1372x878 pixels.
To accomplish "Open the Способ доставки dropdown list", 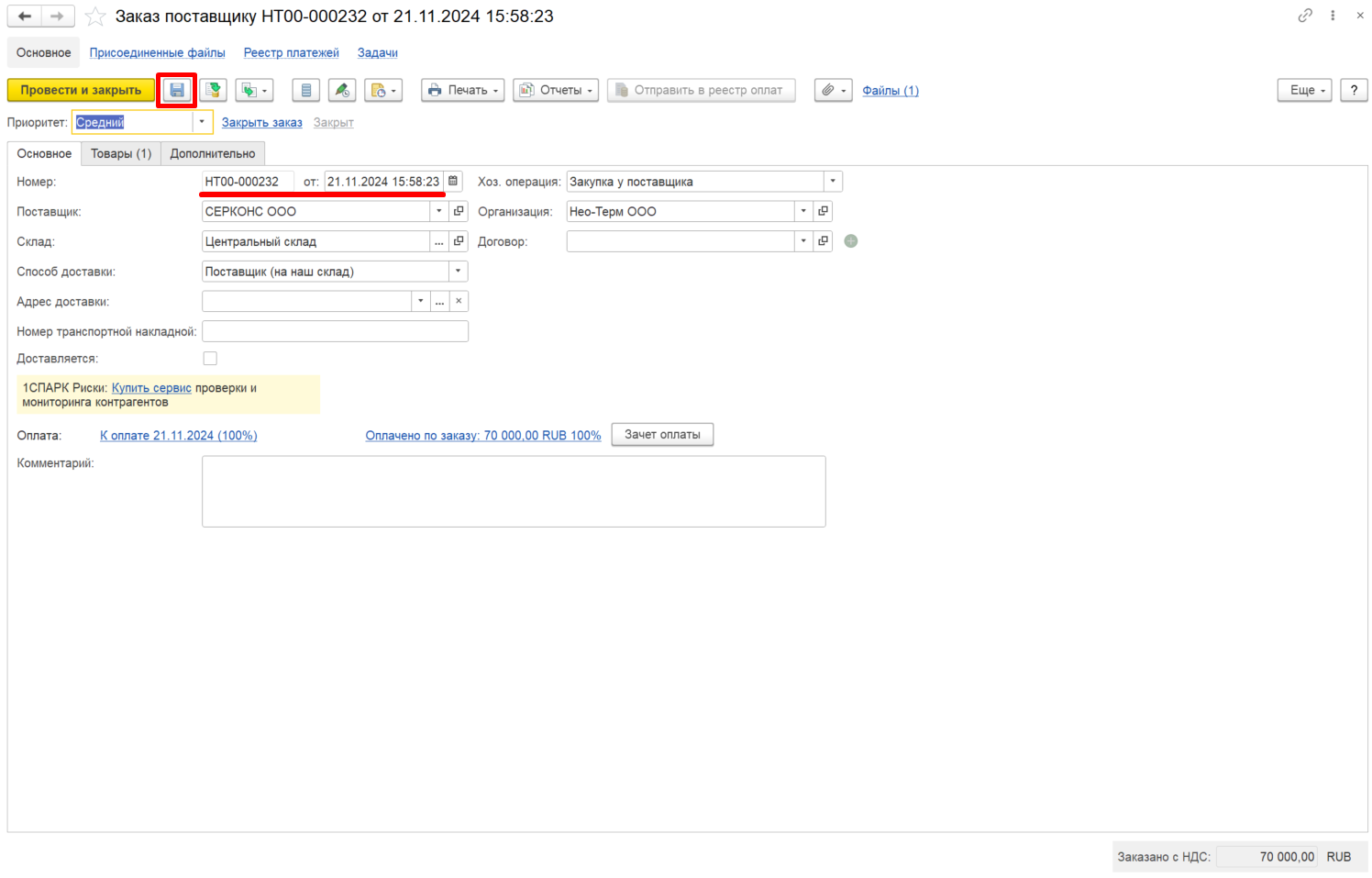I will click(458, 272).
